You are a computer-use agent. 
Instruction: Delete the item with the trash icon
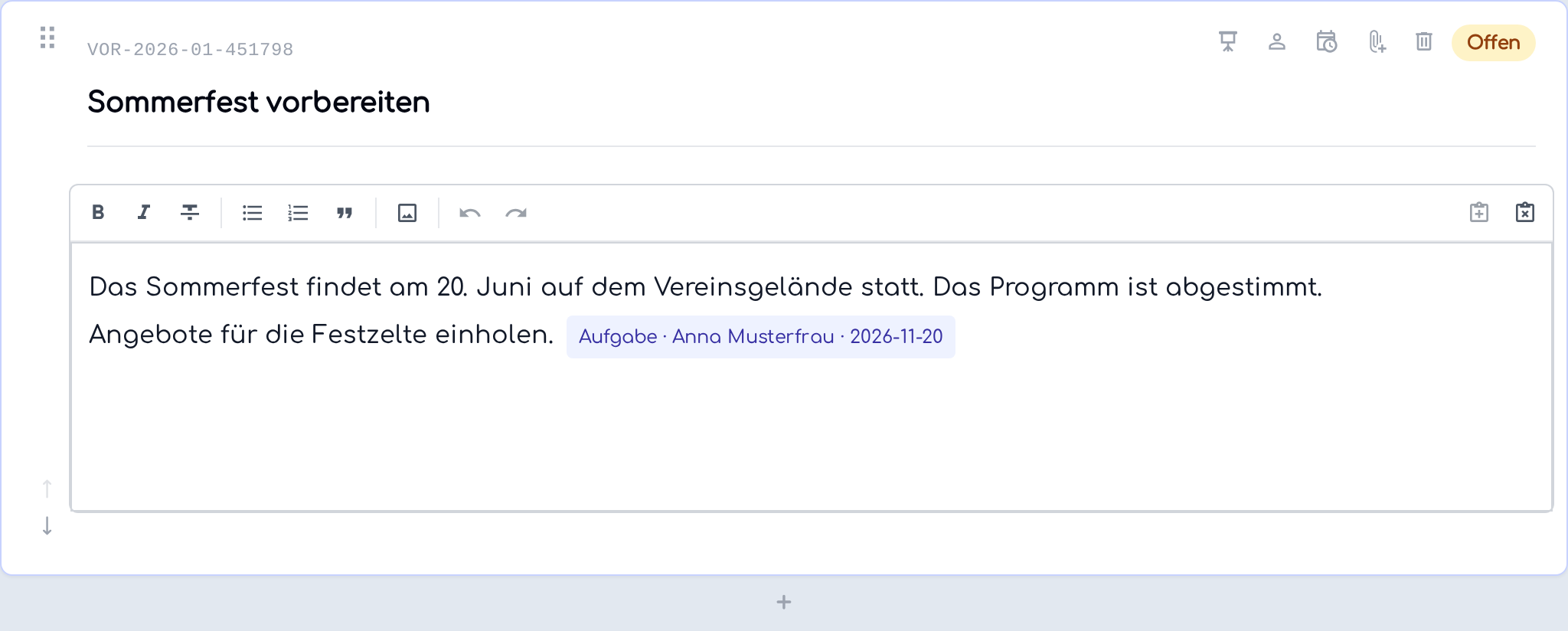pyautogui.click(x=1424, y=41)
